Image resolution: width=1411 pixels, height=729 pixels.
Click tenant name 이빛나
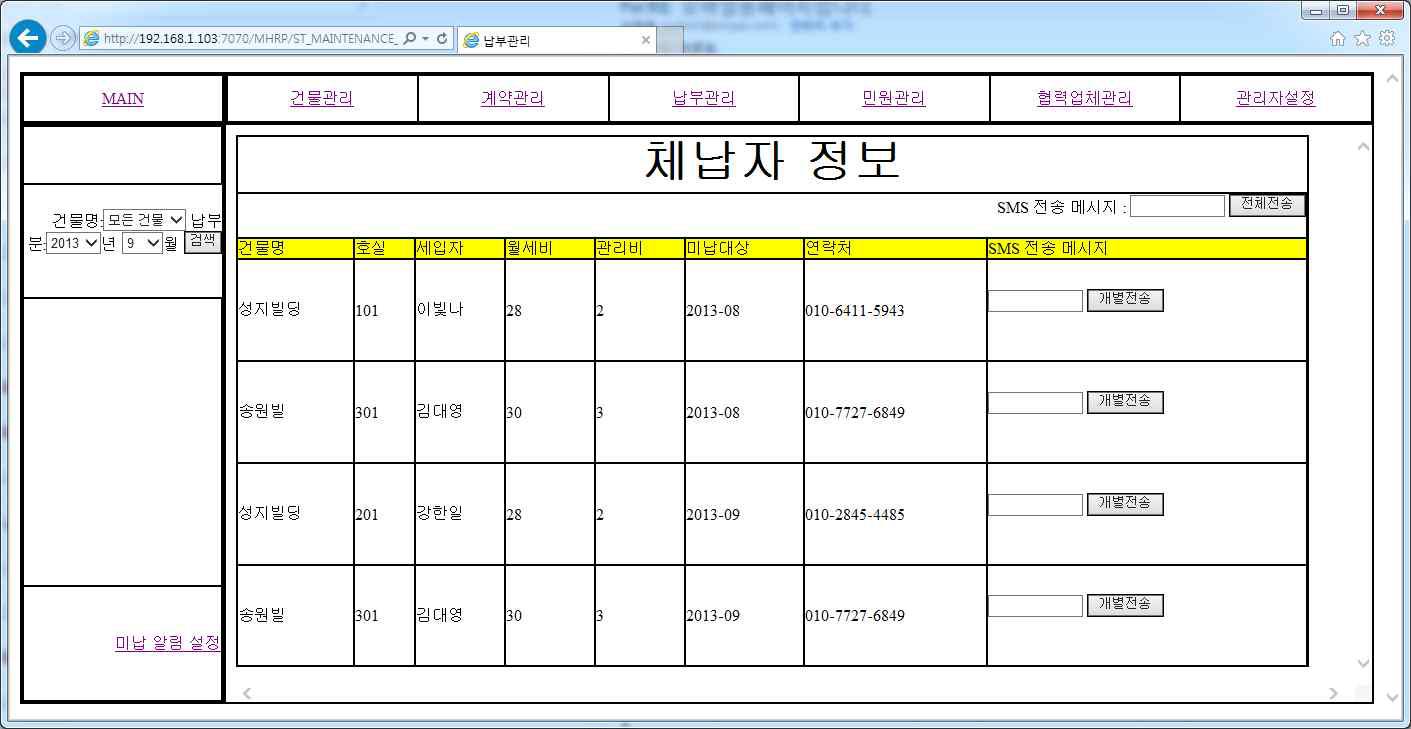[439, 310]
